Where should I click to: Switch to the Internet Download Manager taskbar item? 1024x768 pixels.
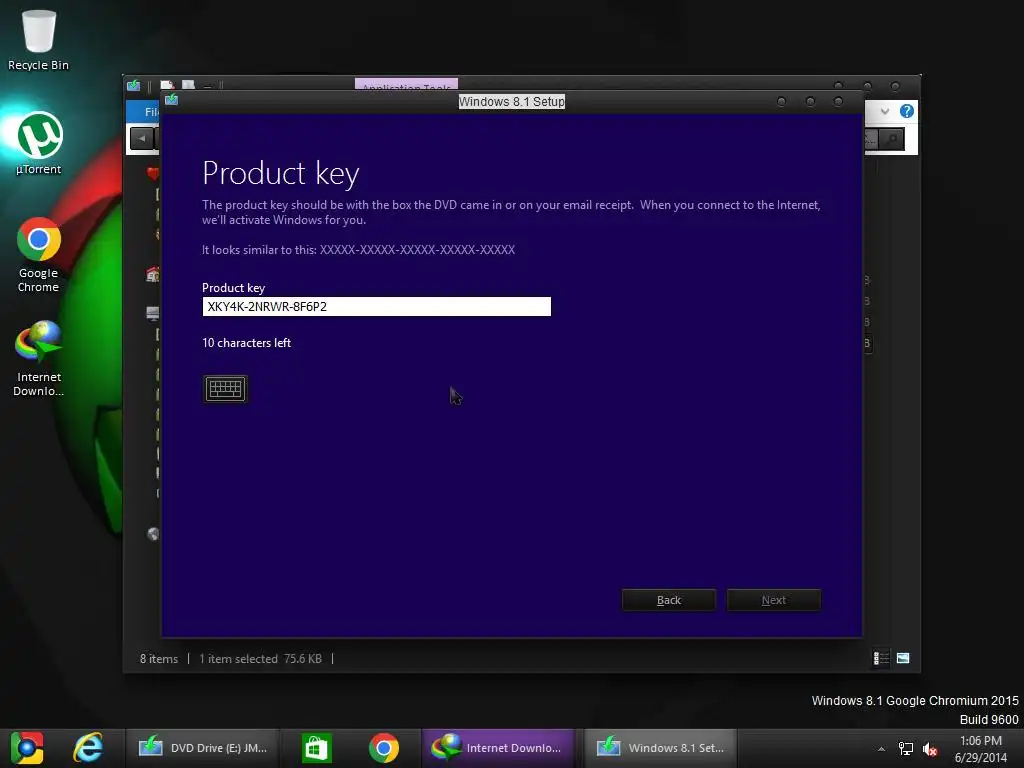pos(498,748)
